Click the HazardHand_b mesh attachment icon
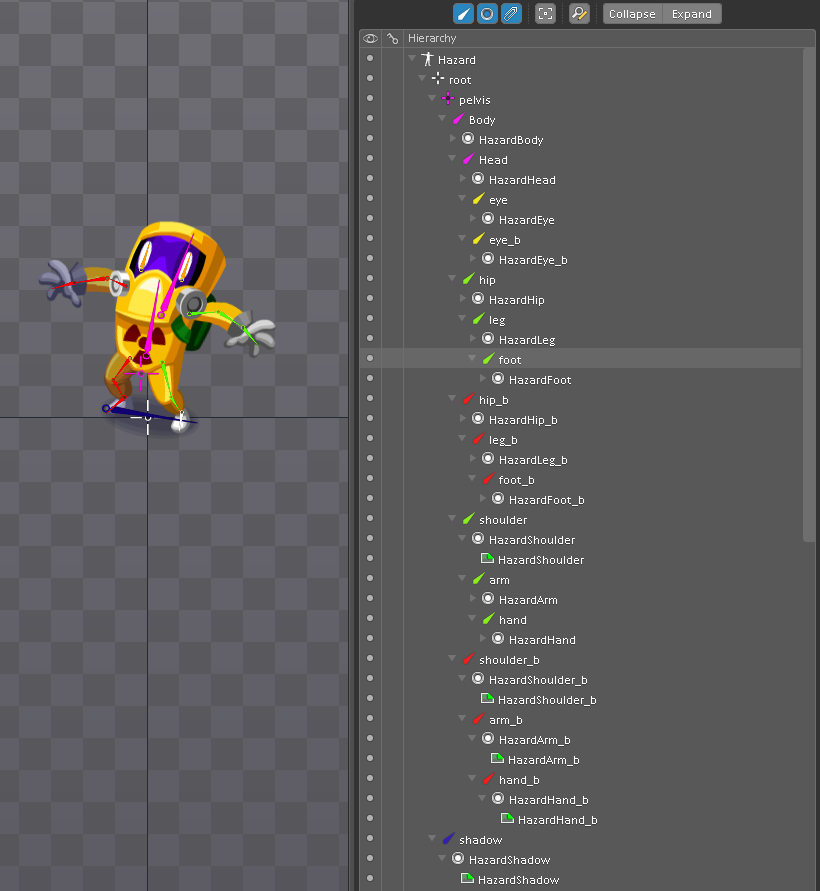The image size is (820, 891). click(x=507, y=818)
